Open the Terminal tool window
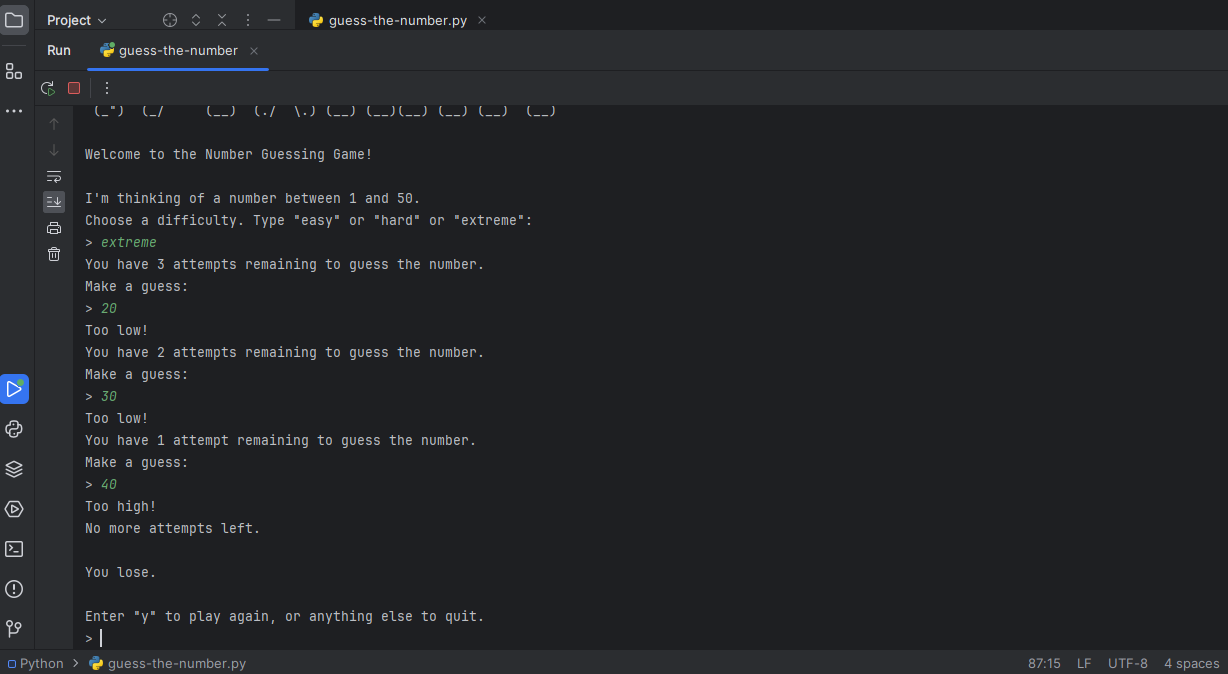This screenshot has height=674, width=1228. coord(14,549)
